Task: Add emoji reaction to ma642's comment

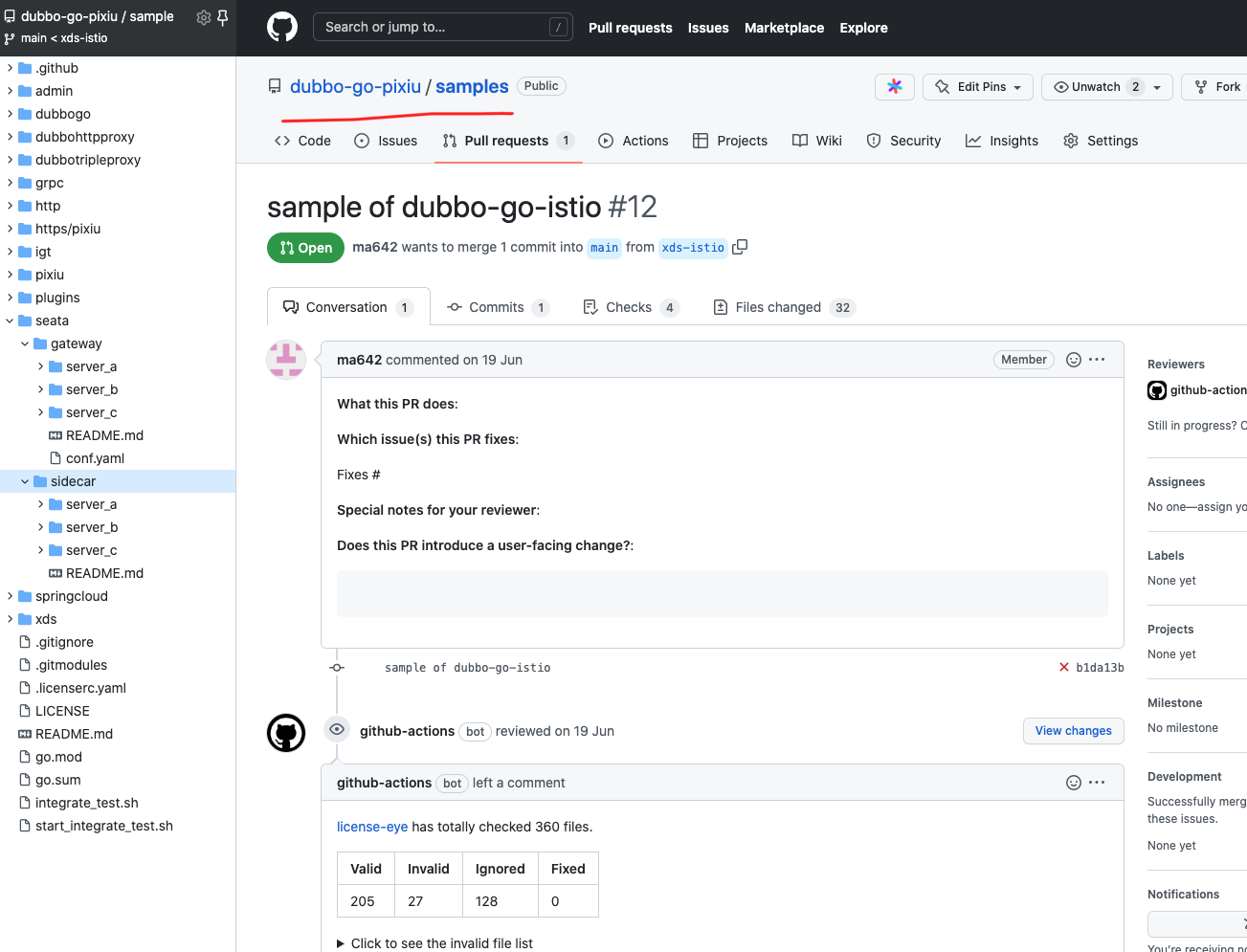Action: pyautogui.click(x=1074, y=360)
